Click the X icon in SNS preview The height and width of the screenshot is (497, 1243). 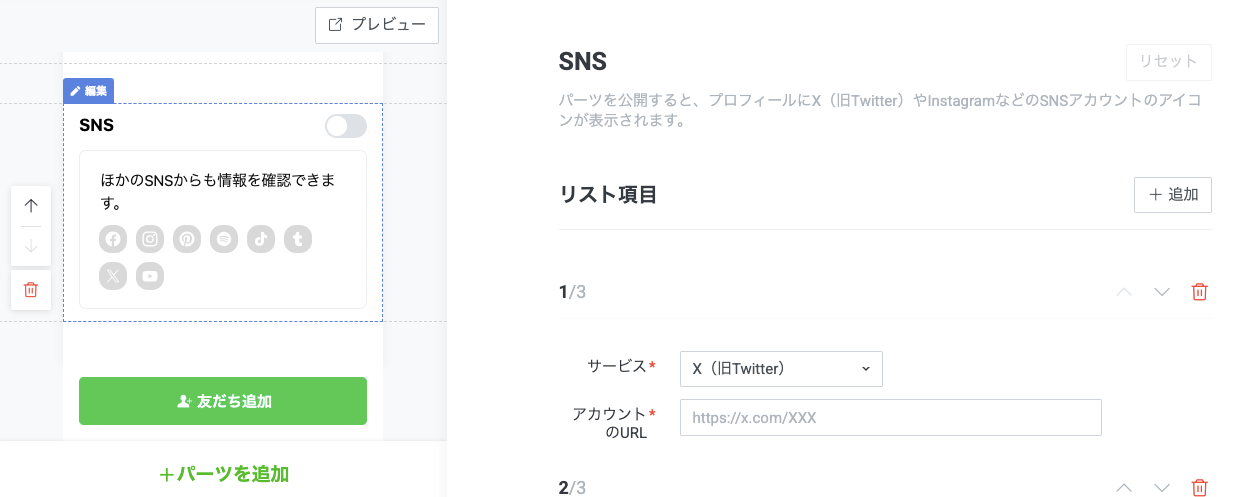pos(113,276)
